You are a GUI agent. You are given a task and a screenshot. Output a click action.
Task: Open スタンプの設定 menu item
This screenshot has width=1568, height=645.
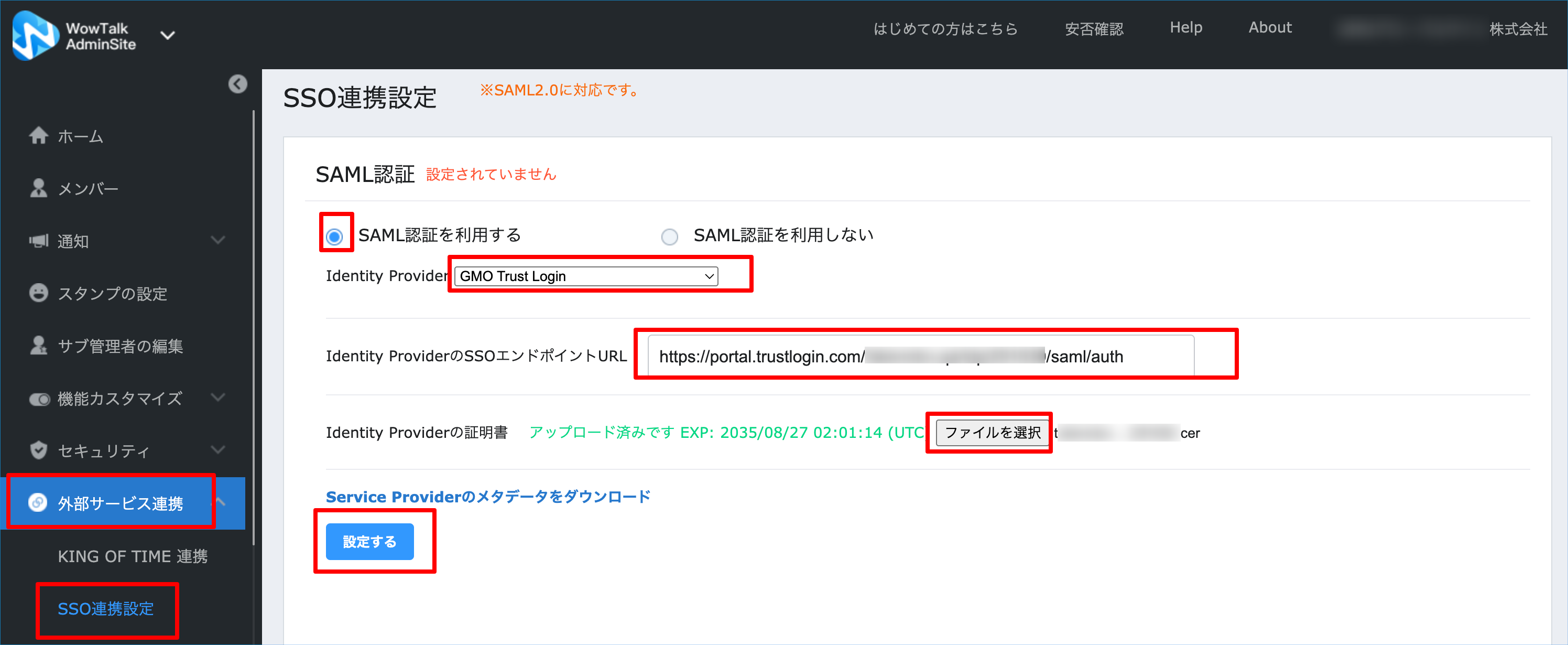click(113, 294)
